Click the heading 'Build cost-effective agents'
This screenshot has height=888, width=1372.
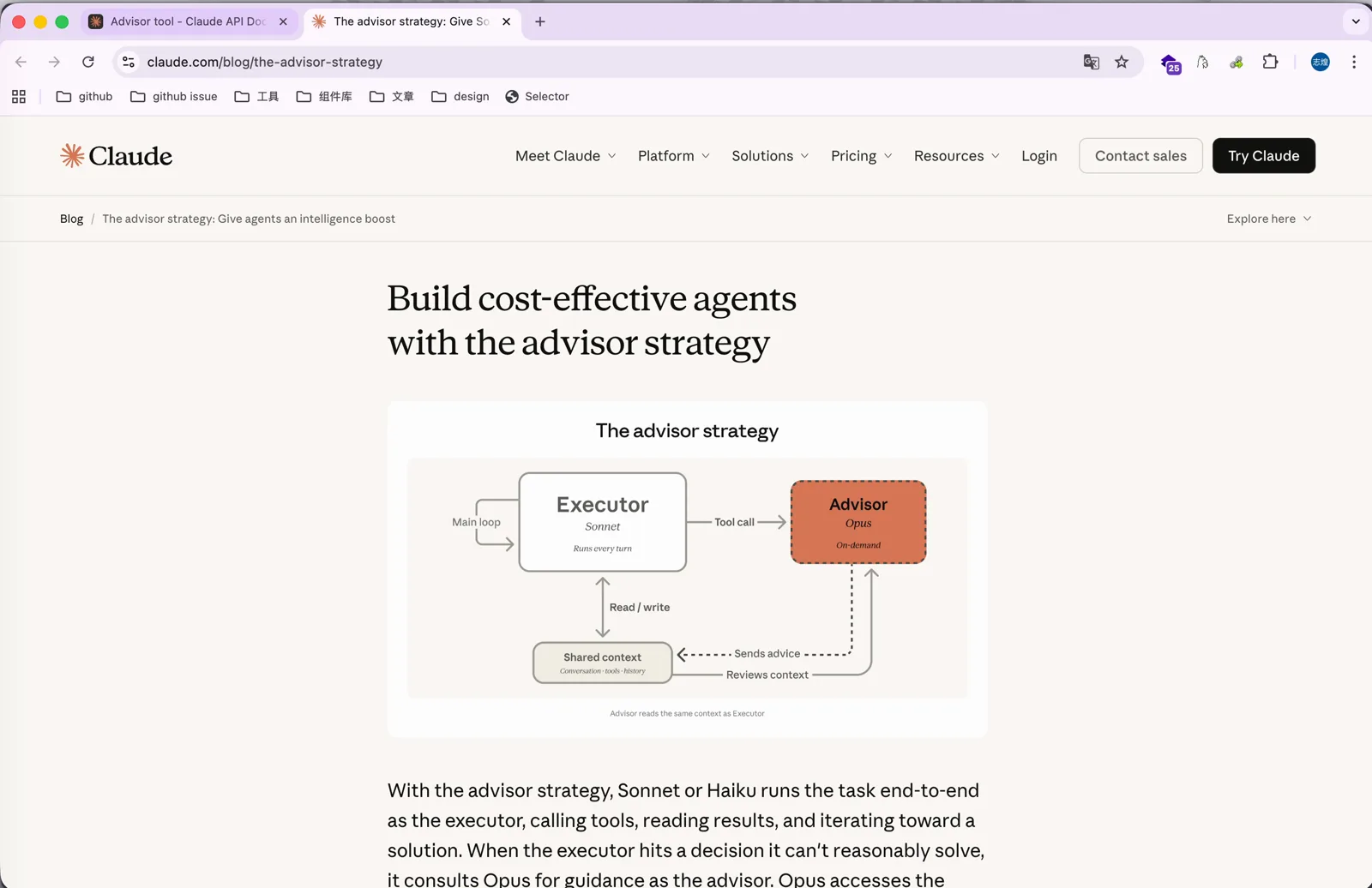coord(592,298)
